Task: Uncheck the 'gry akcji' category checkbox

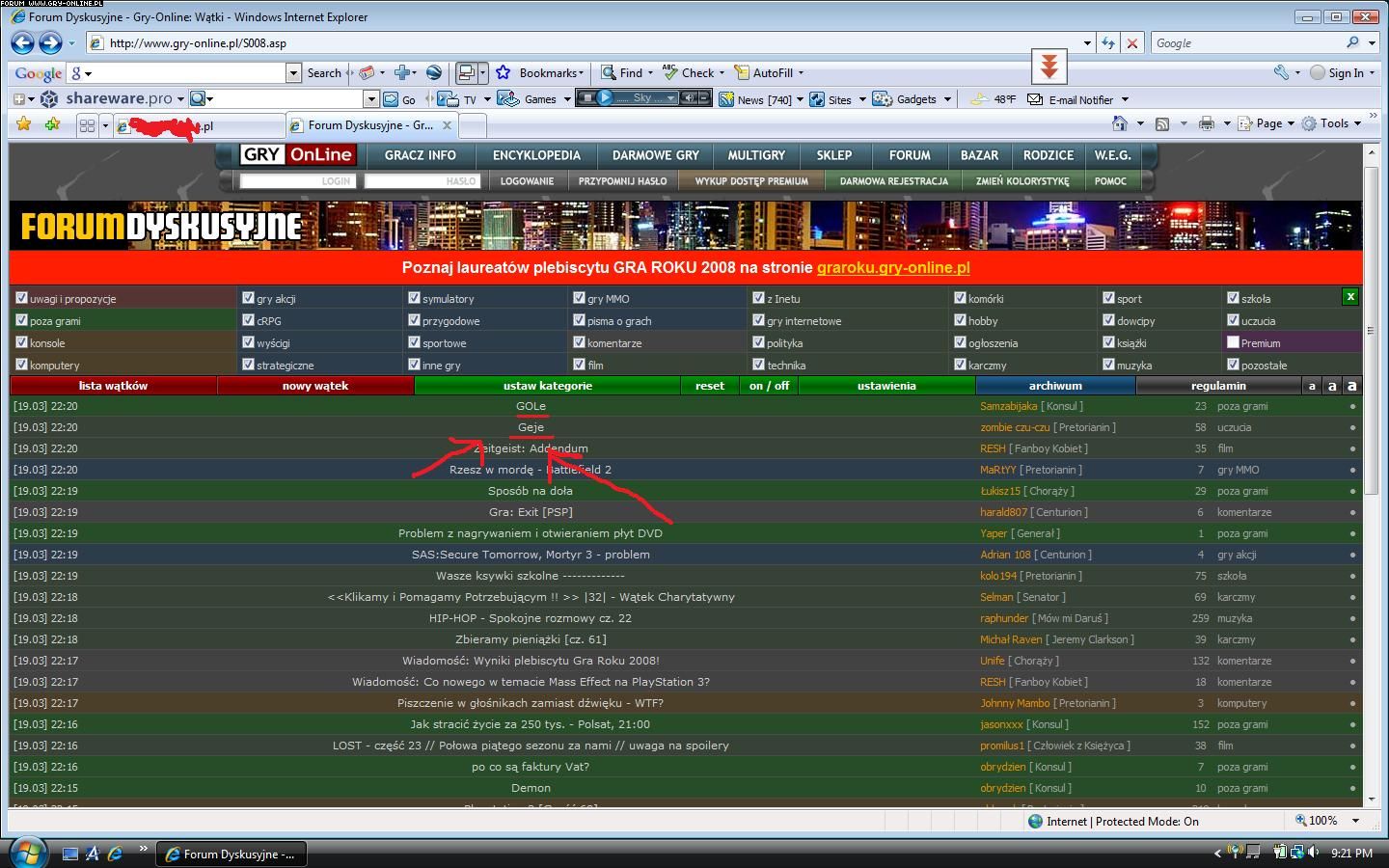Action: point(248,299)
